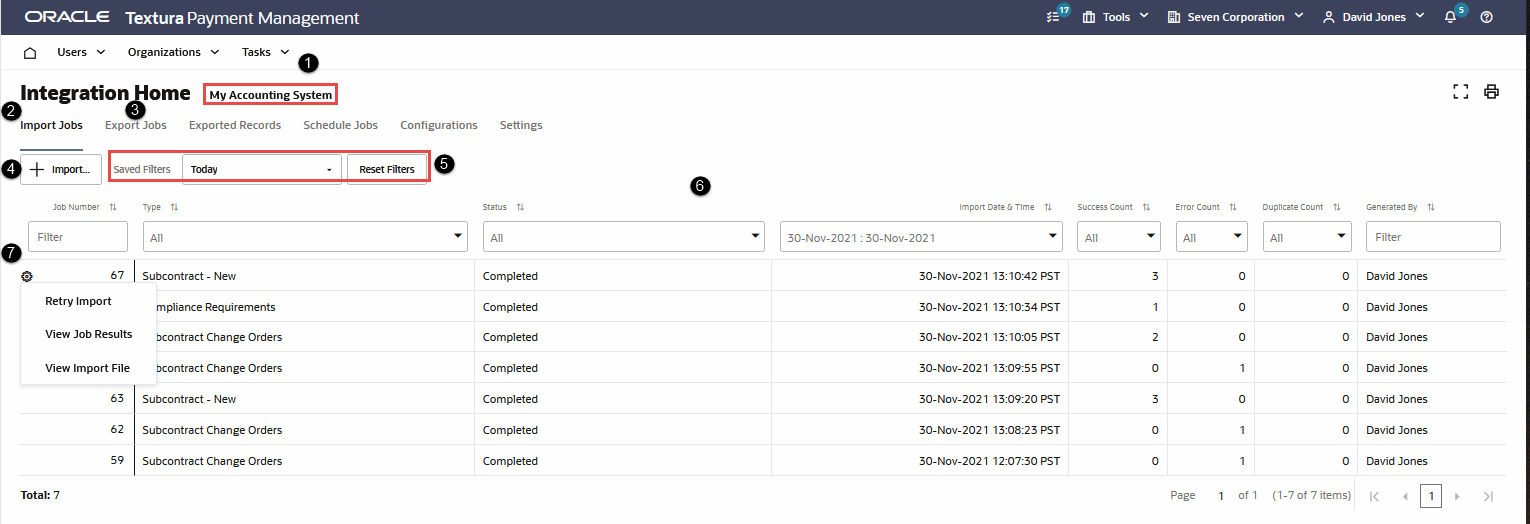
Task: Select job 59 Subcontract Change Orders row
Action: [x=763, y=461]
